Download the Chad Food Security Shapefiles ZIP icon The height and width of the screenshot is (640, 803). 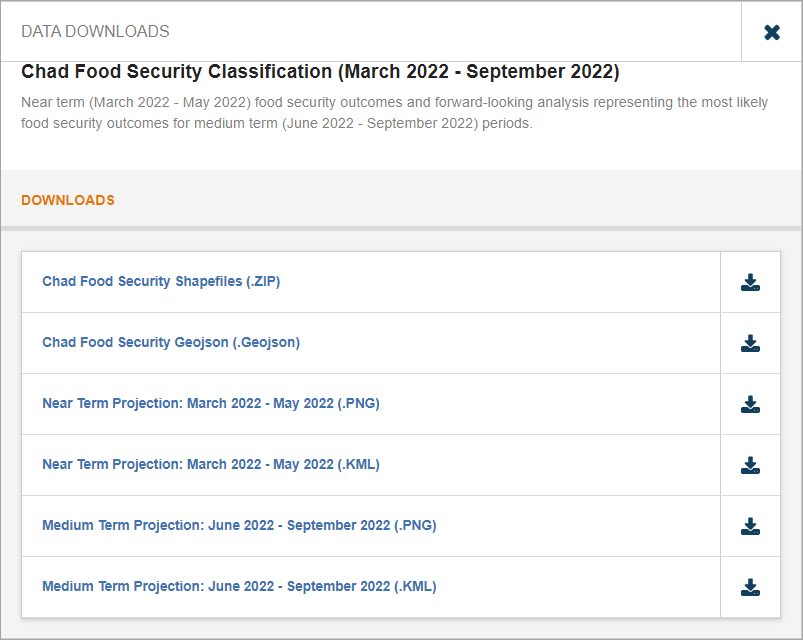750,282
